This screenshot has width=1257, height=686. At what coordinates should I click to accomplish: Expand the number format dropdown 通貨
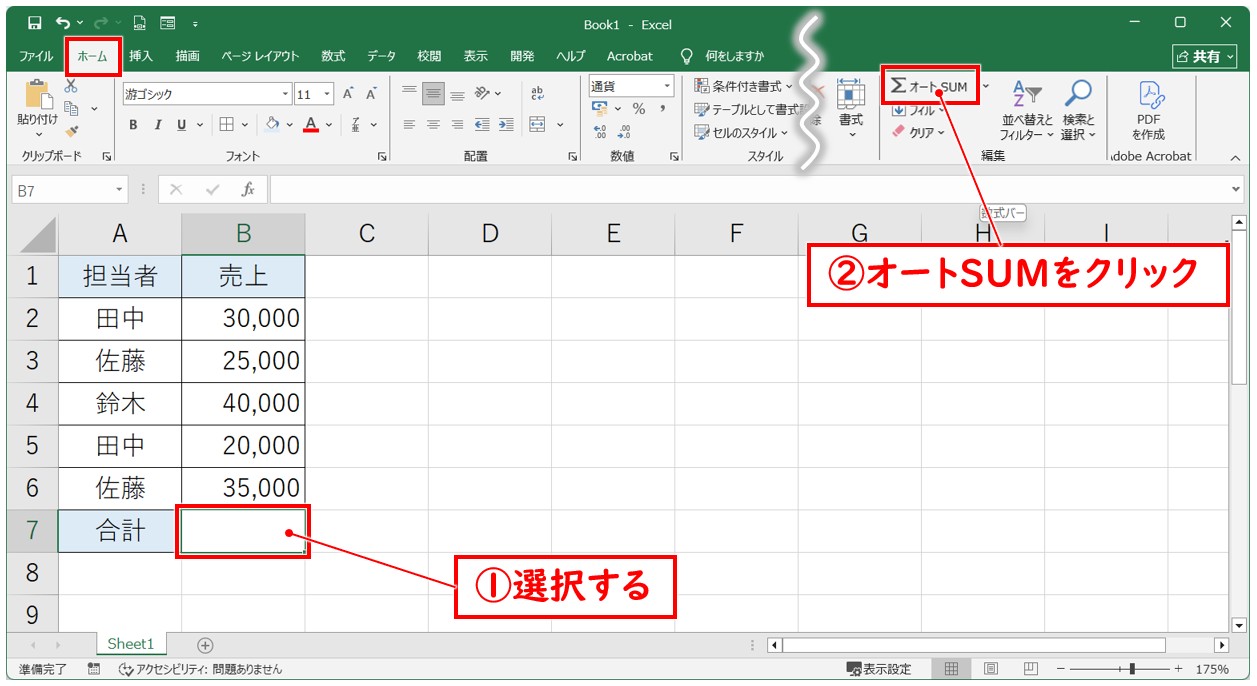coord(667,87)
